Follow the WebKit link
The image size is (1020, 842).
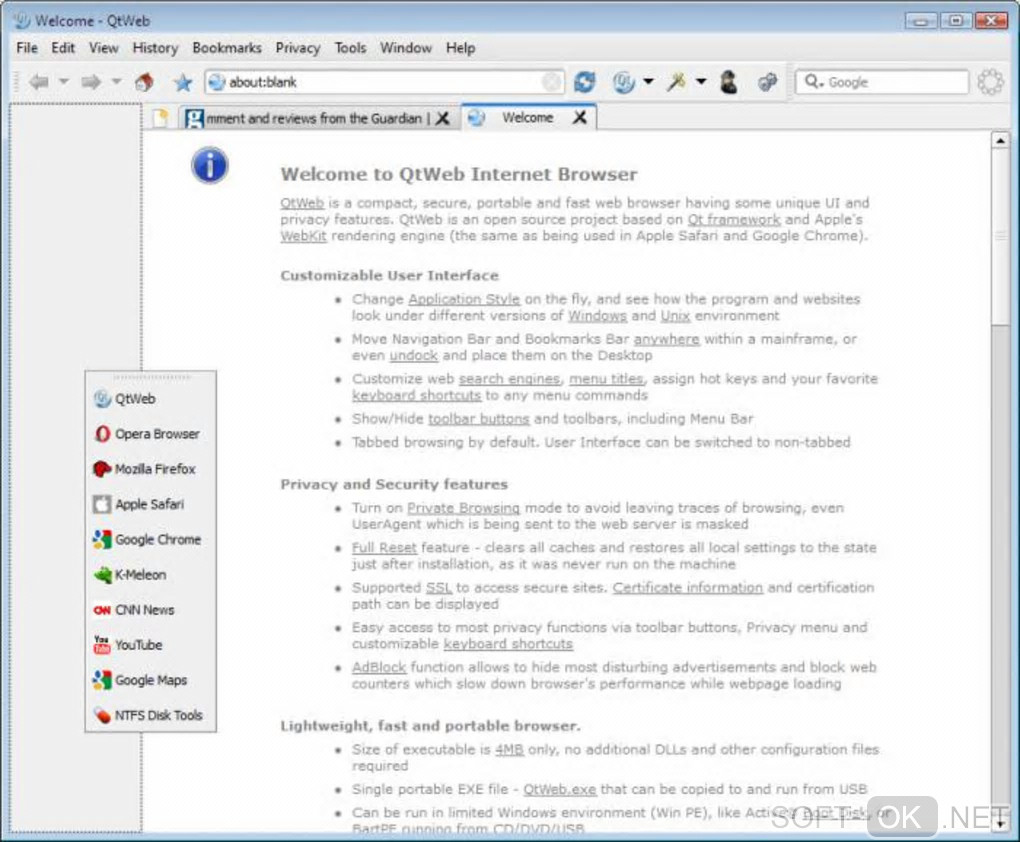303,236
